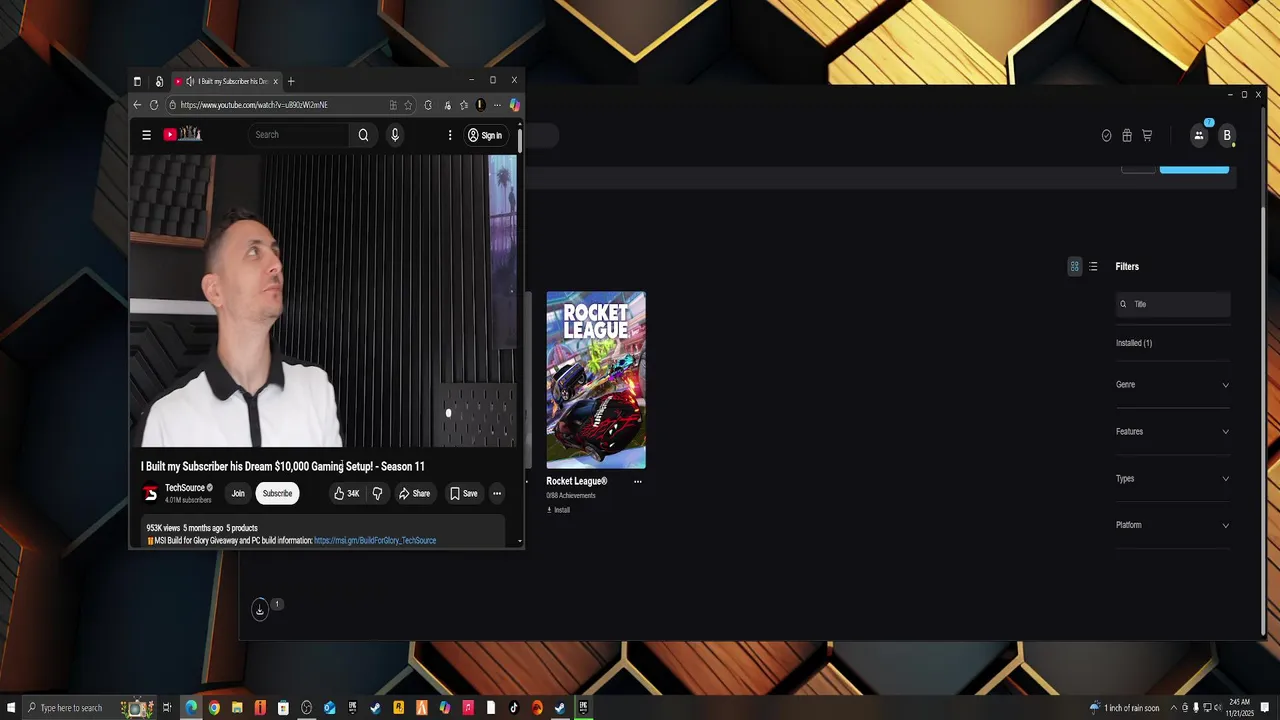Open more actions beside Save button

(497, 493)
